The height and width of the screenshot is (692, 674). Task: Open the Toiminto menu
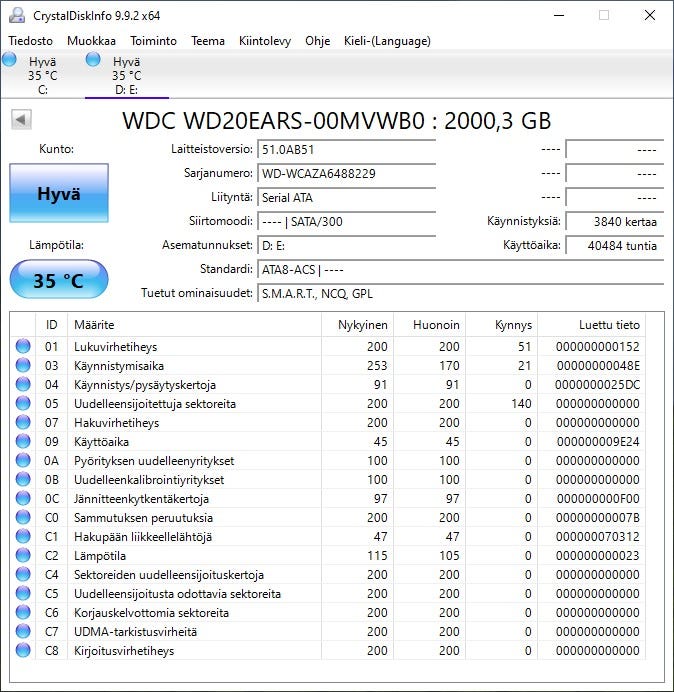(153, 41)
